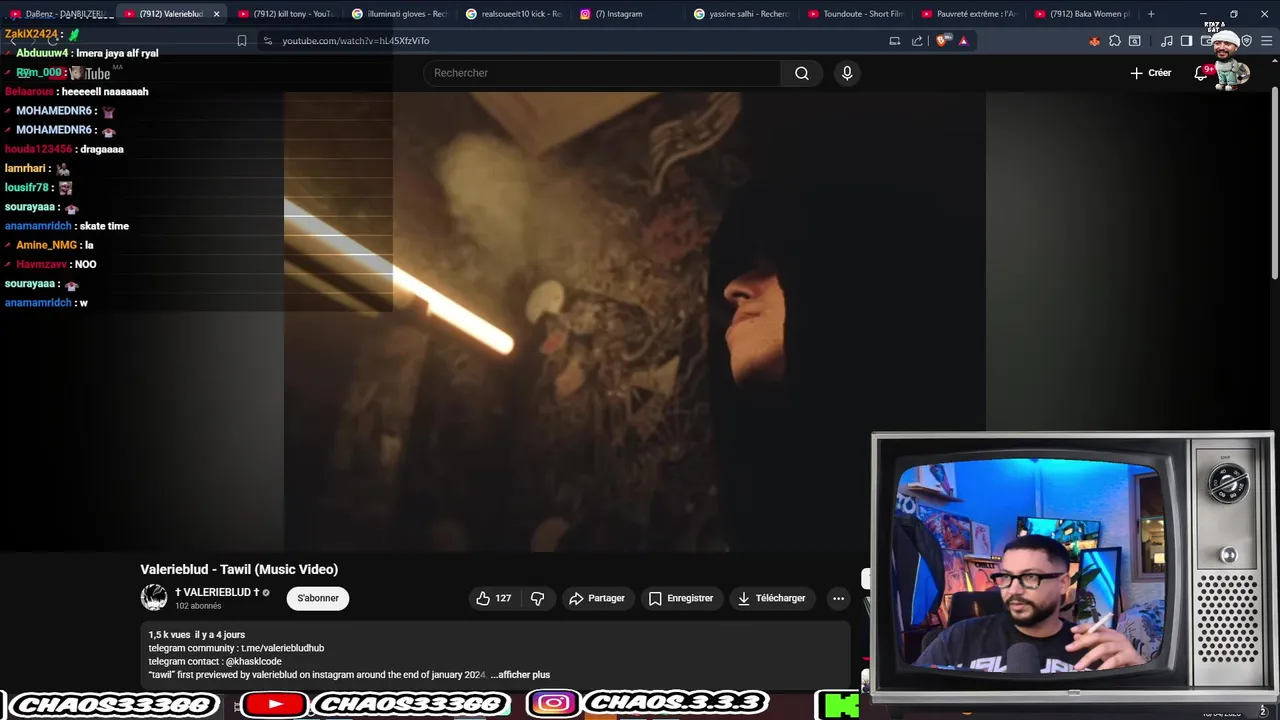Save video with Enregistrer button
This screenshot has height=720, width=1280.
coord(681,598)
